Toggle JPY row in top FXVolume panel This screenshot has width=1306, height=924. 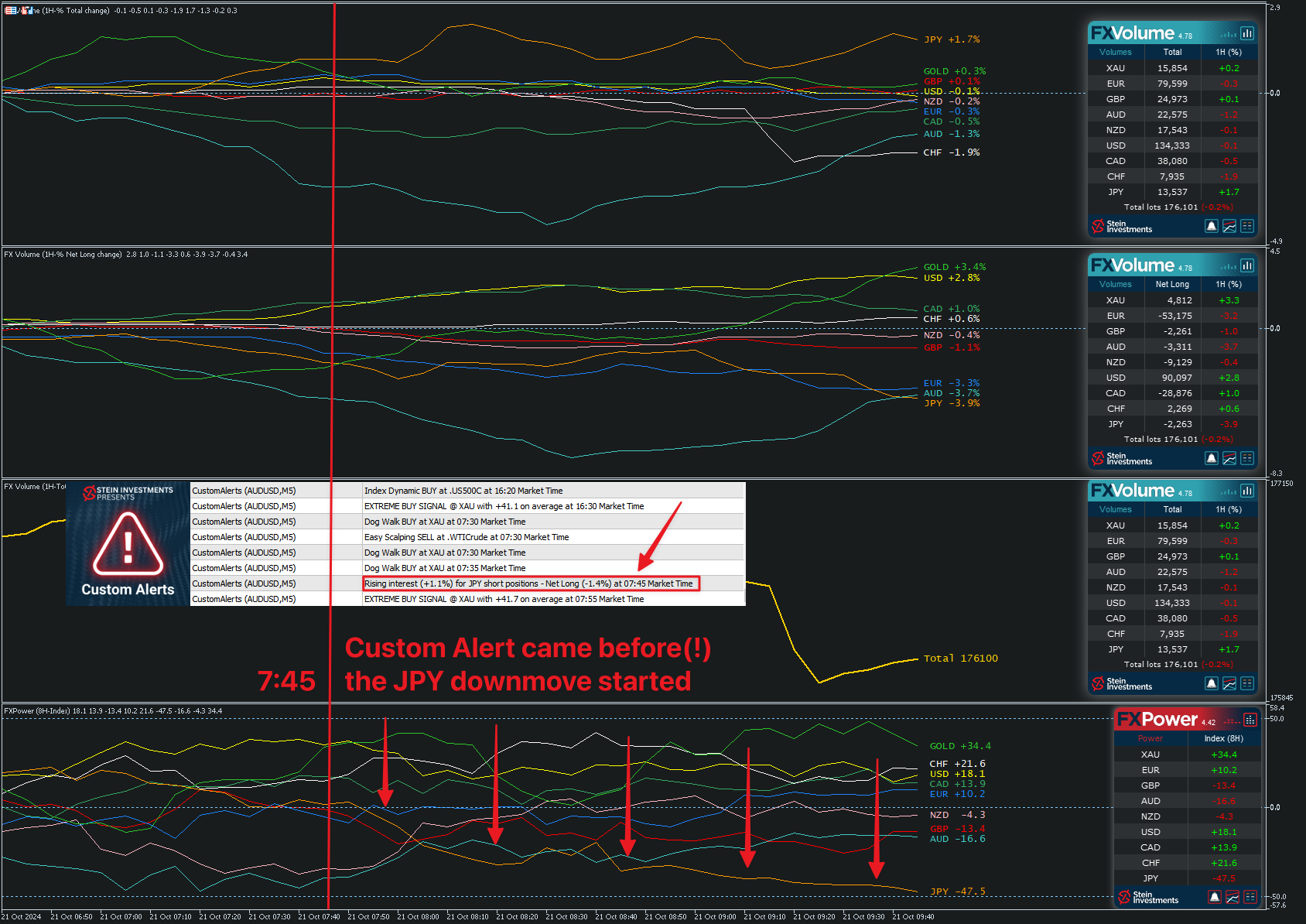[x=1173, y=192]
